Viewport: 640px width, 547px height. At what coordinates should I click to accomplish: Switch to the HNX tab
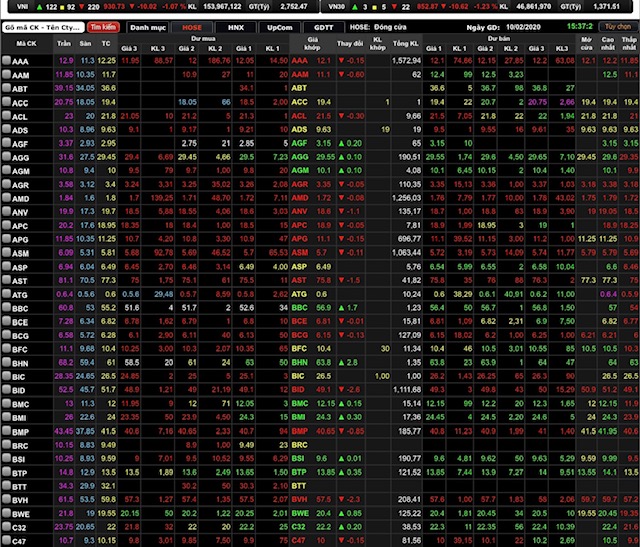[x=235, y=27]
